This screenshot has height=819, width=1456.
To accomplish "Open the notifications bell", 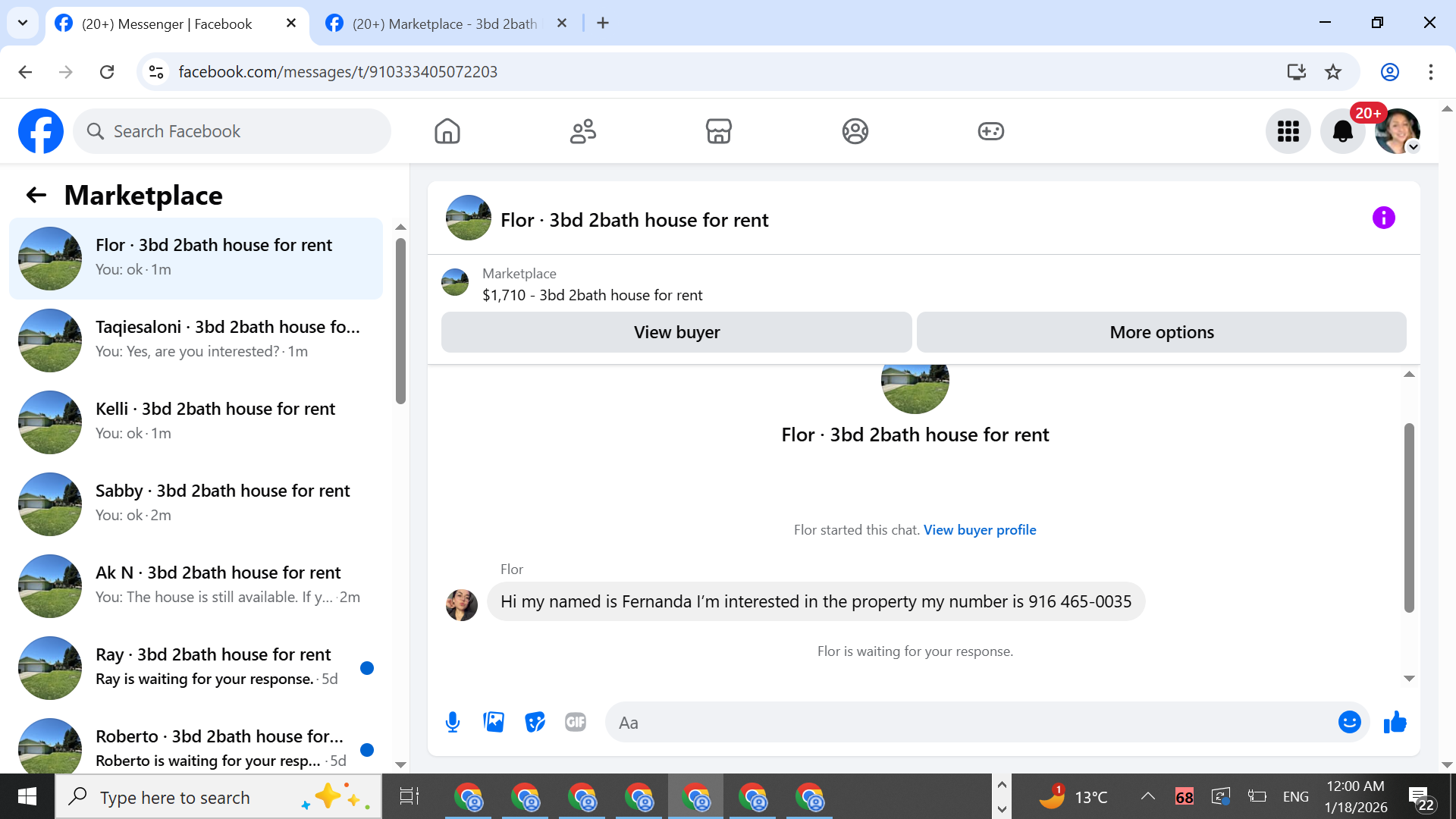I will [1342, 131].
